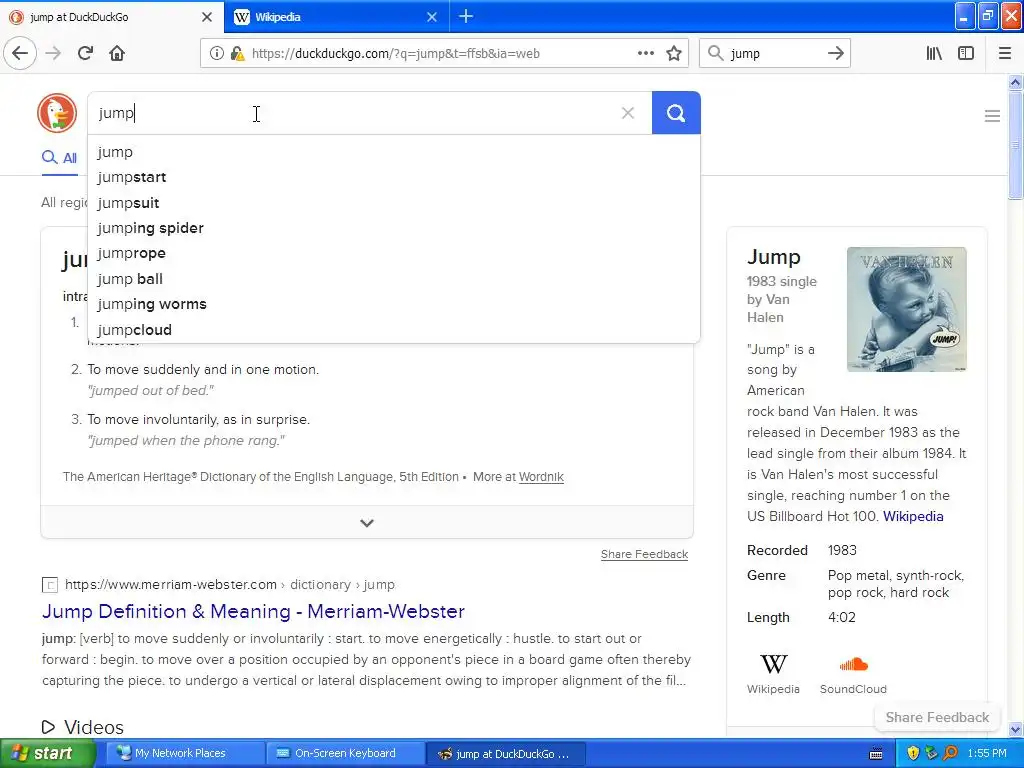Open the Windows start button
Screen dimensions: 1024x768
pyautogui.click(x=47, y=754)
